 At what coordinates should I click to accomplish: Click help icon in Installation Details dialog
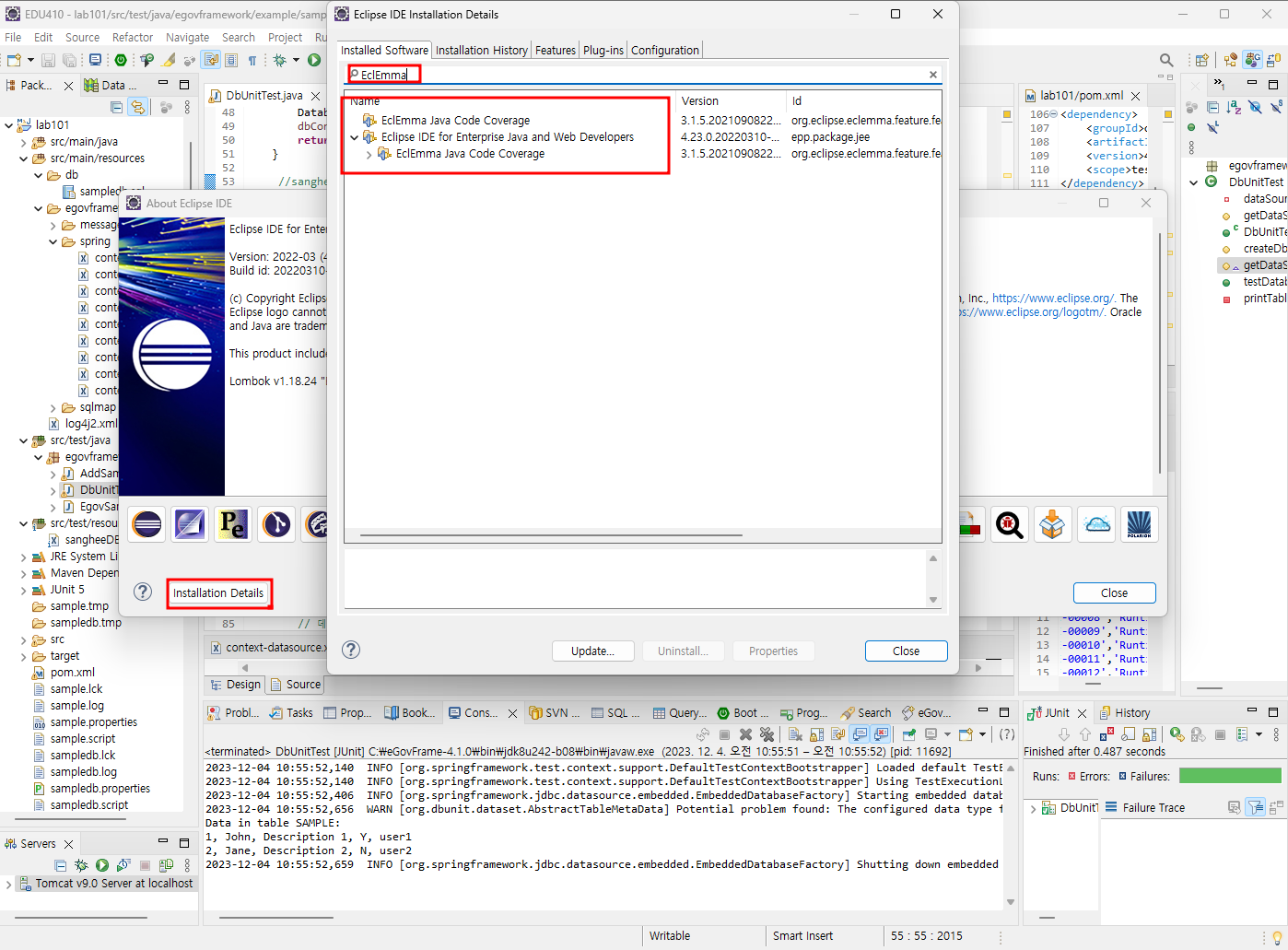pyautogui.click(x=351, y=650)
